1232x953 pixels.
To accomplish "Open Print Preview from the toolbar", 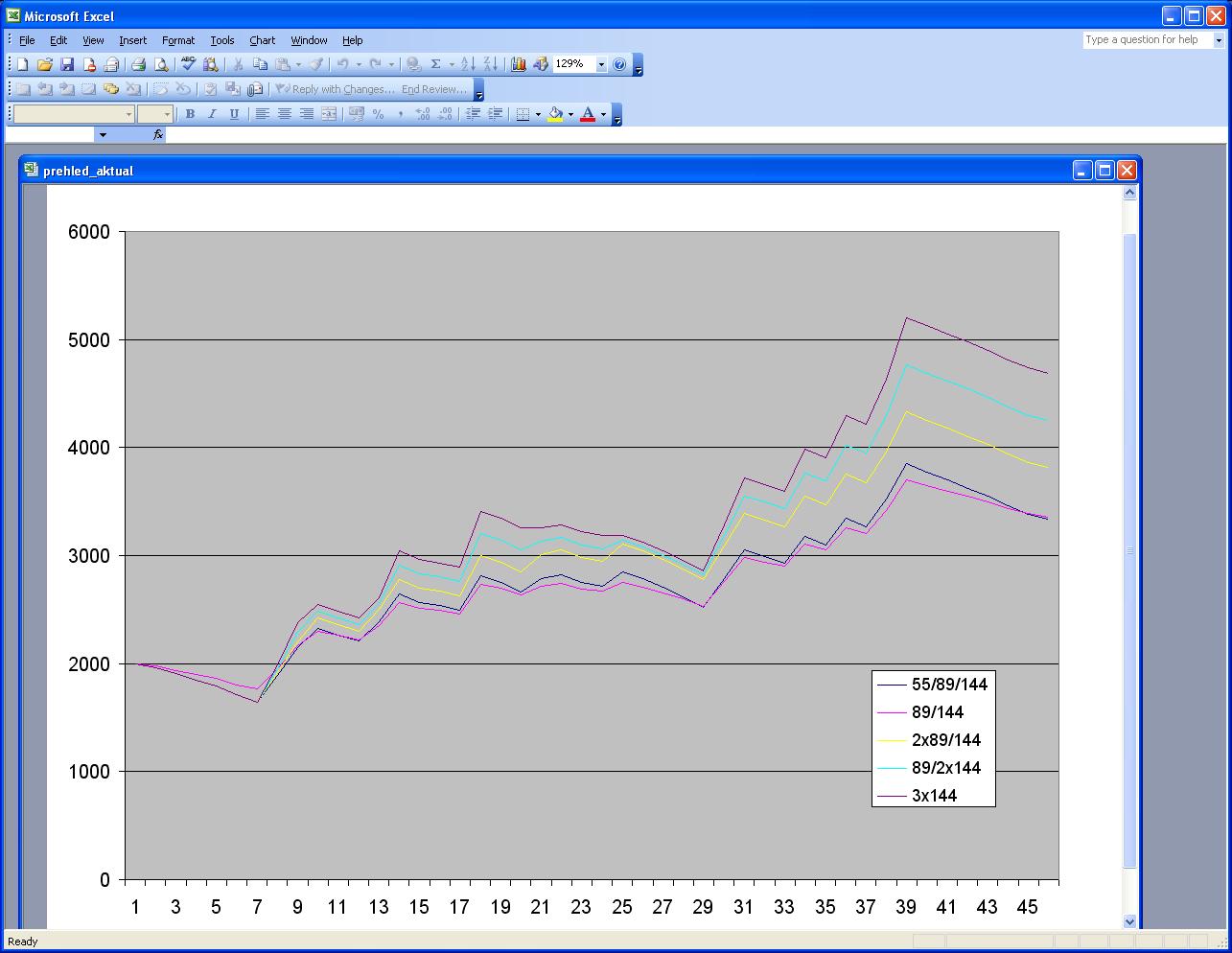I will point(161,64).
